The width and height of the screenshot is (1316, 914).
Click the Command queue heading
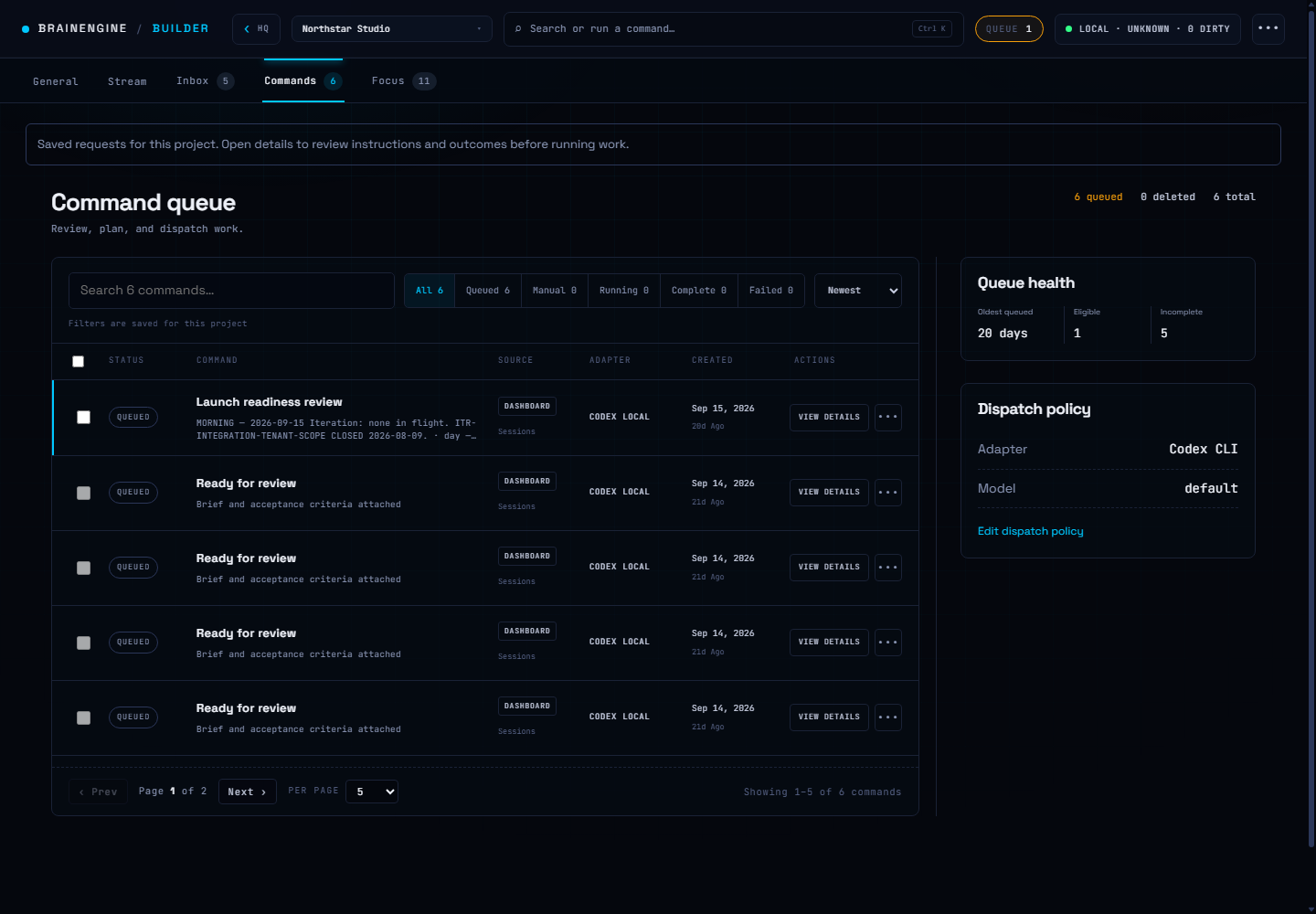tap(143, 203)
